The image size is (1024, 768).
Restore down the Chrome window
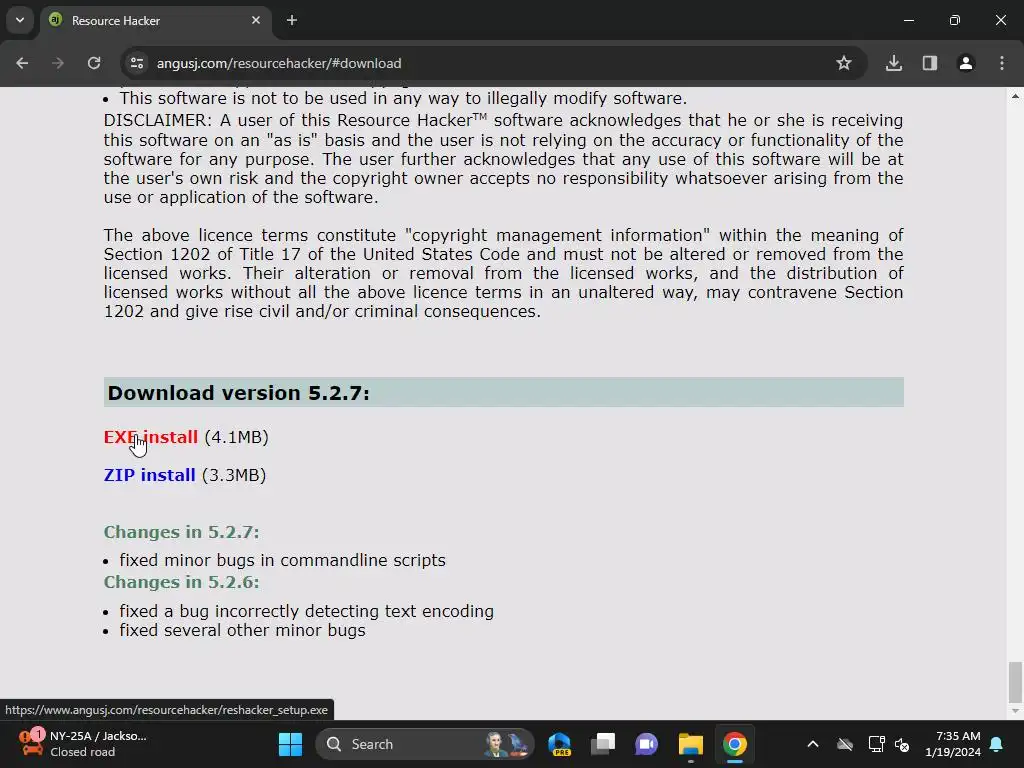[x=955, y=20]
